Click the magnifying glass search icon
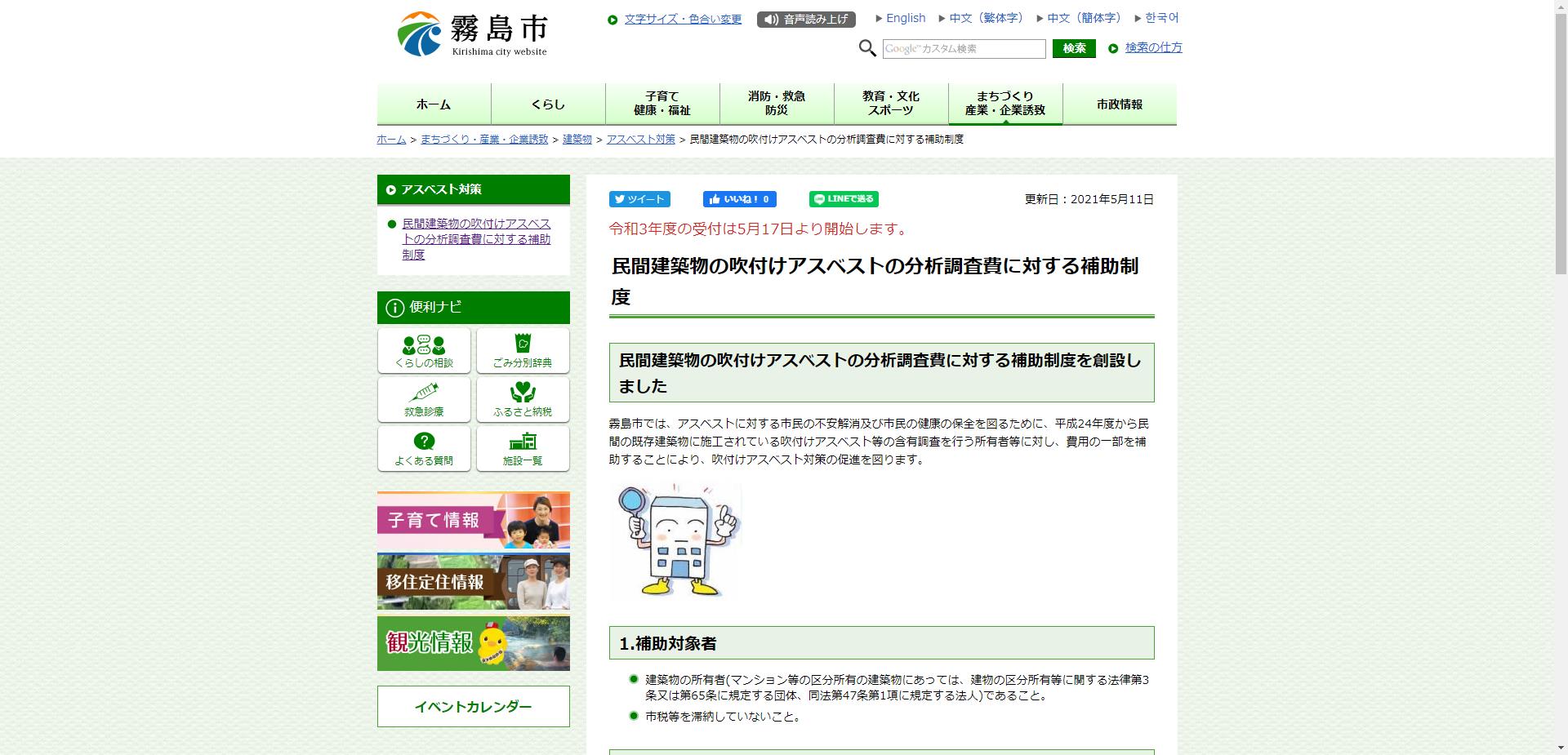 (868, 48)
